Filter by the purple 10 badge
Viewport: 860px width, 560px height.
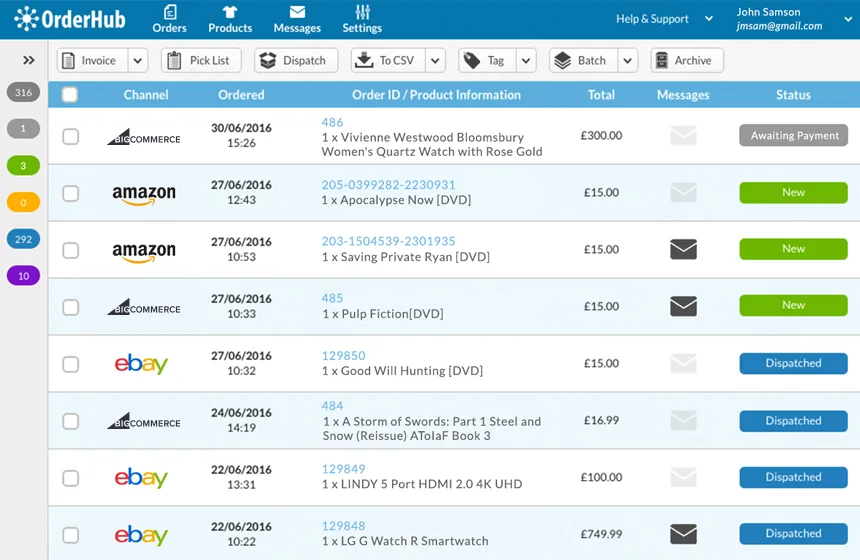pos(23,276)
